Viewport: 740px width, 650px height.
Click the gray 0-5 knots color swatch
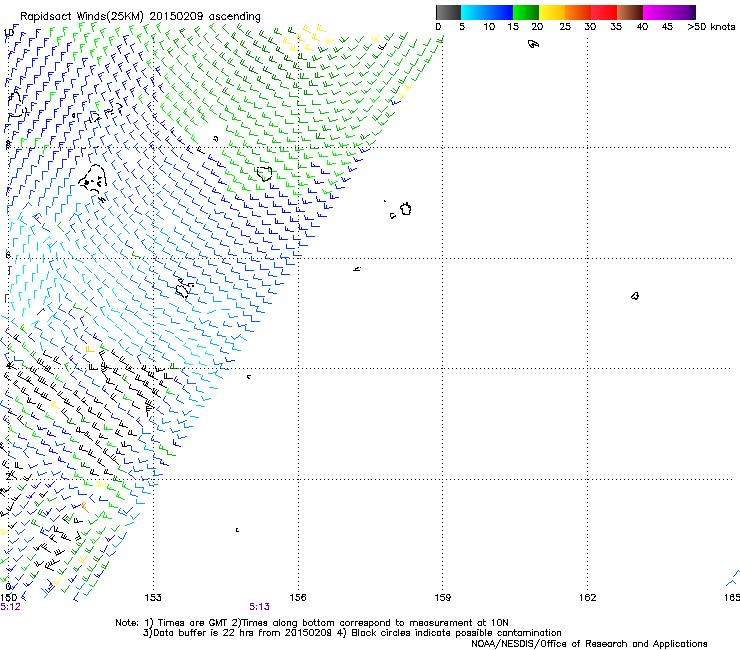tap(448, 12)
